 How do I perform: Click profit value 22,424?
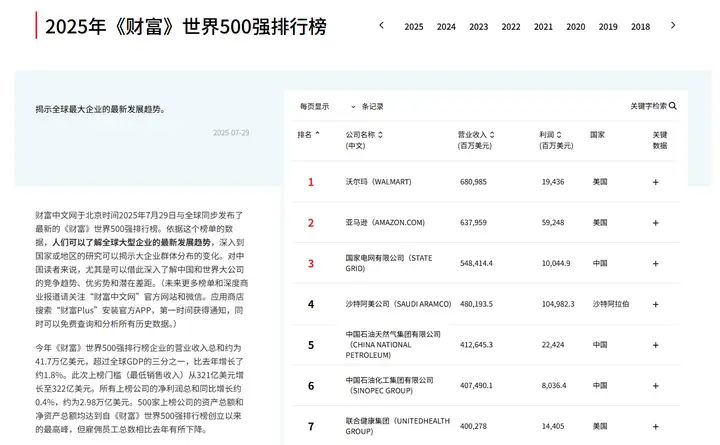click(x=553, y=345)
